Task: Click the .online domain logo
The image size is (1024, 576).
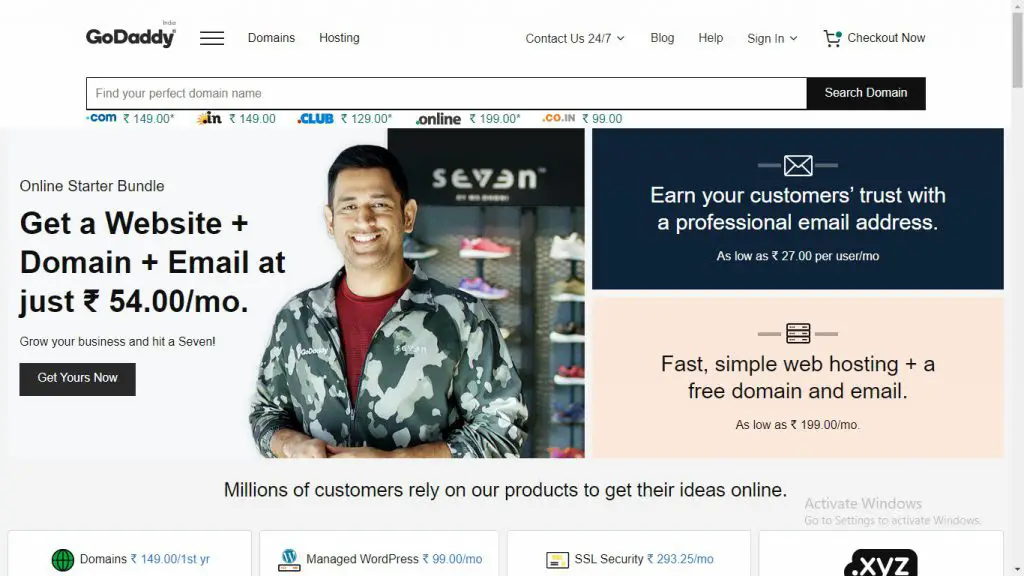Action: (438, 119)
